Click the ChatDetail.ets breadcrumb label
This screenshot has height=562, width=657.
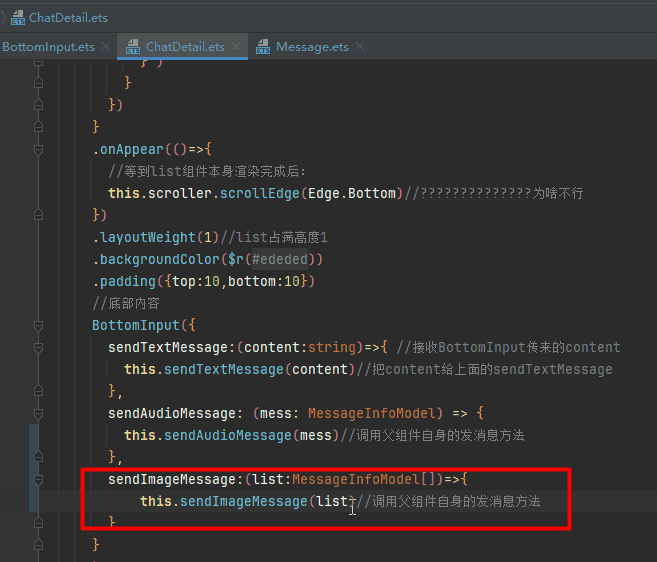tap(69, 17)
